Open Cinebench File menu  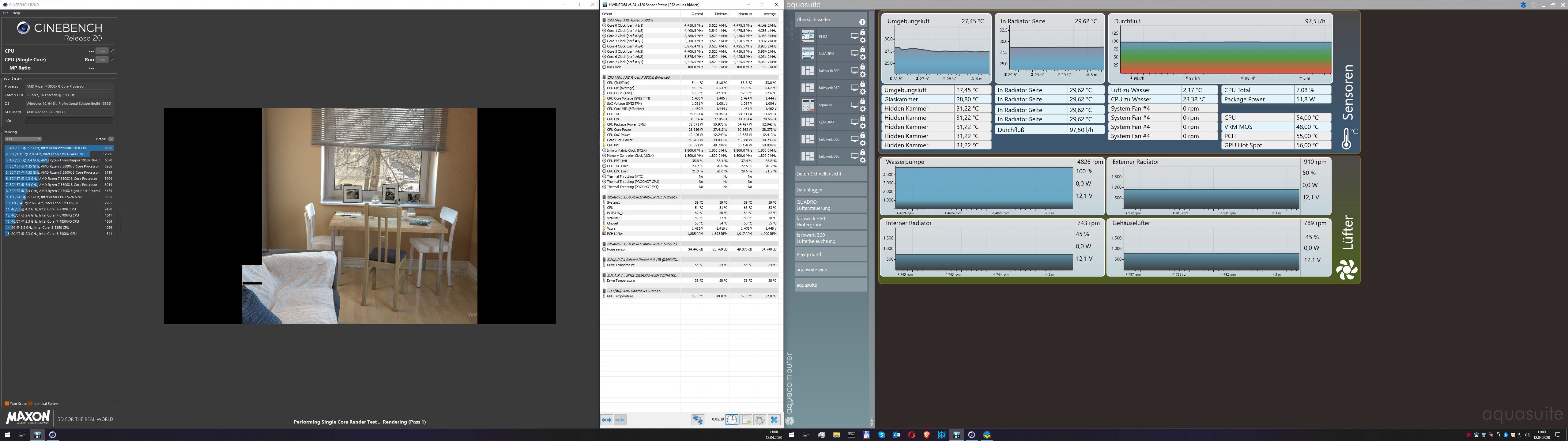[x=6, y=13]
